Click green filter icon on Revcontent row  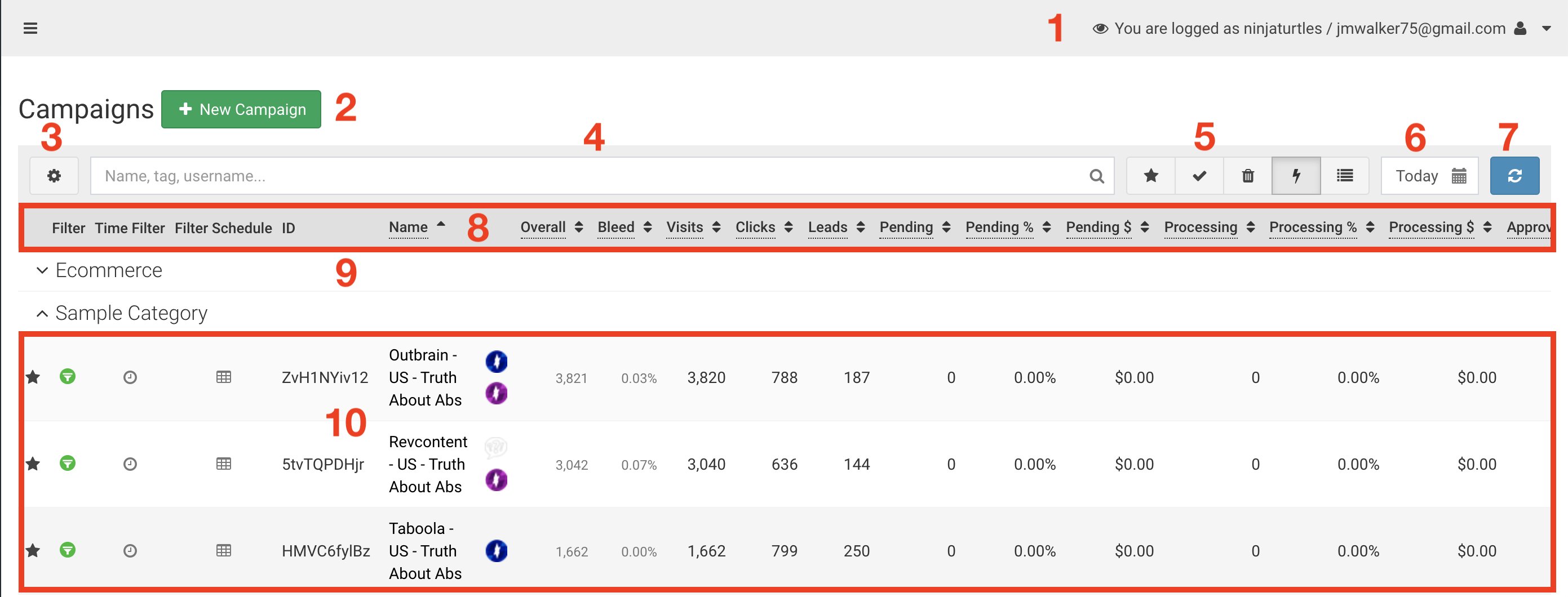click(x=68, y=464)
